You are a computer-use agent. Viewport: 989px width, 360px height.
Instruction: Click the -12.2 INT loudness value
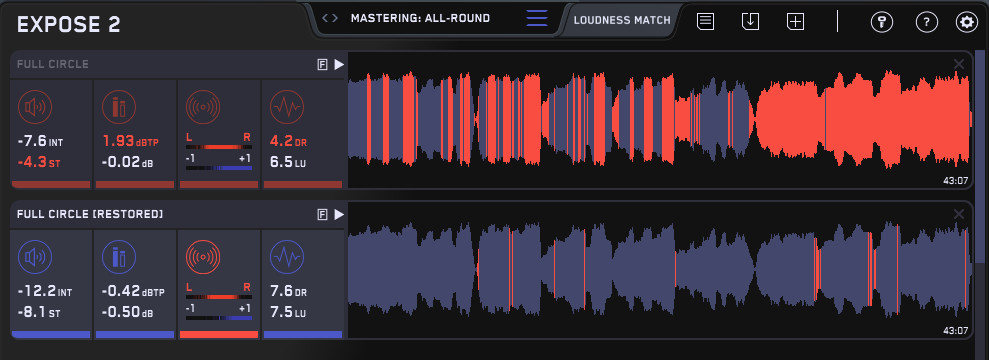click(x=44, y=292)
